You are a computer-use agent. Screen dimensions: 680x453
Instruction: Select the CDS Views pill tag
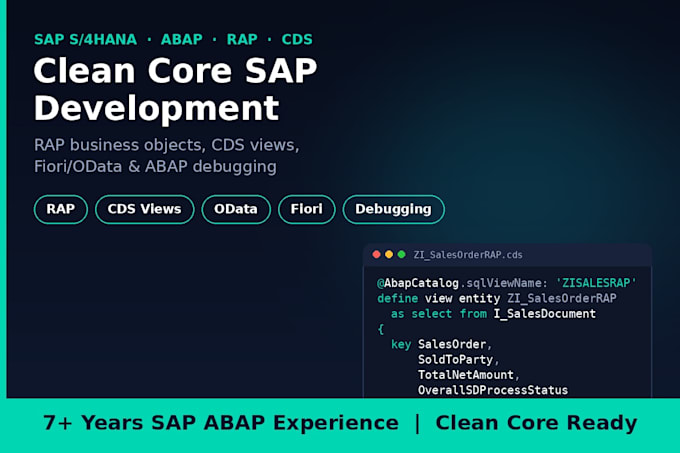pyautogui.click(x=144, y=209)
